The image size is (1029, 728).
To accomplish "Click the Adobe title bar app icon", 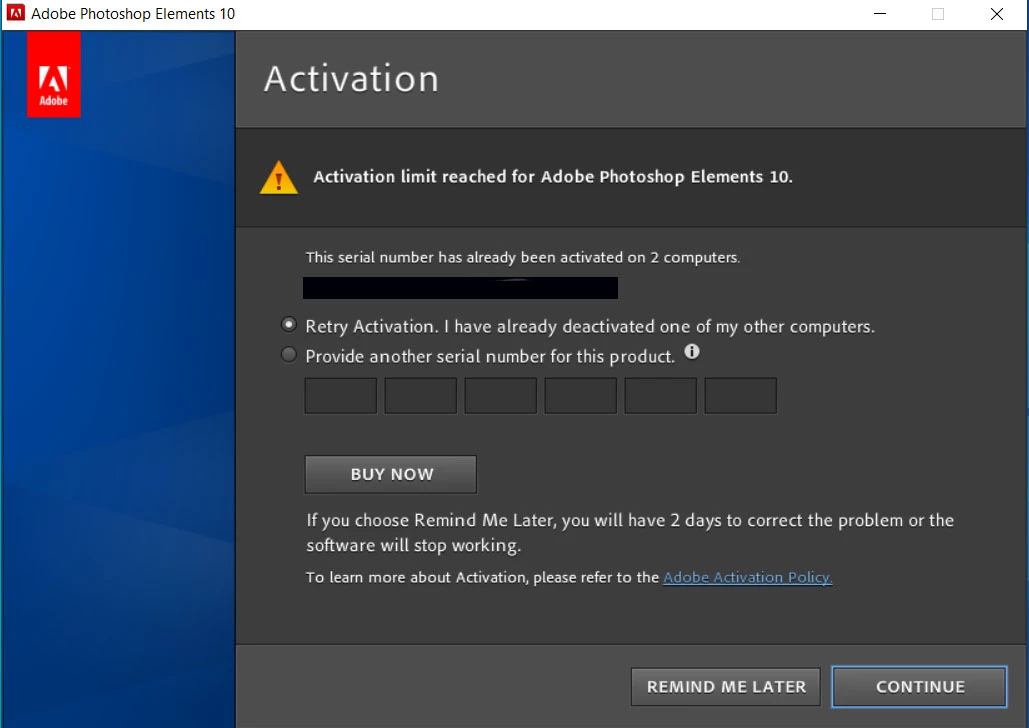I will point(16,13).
